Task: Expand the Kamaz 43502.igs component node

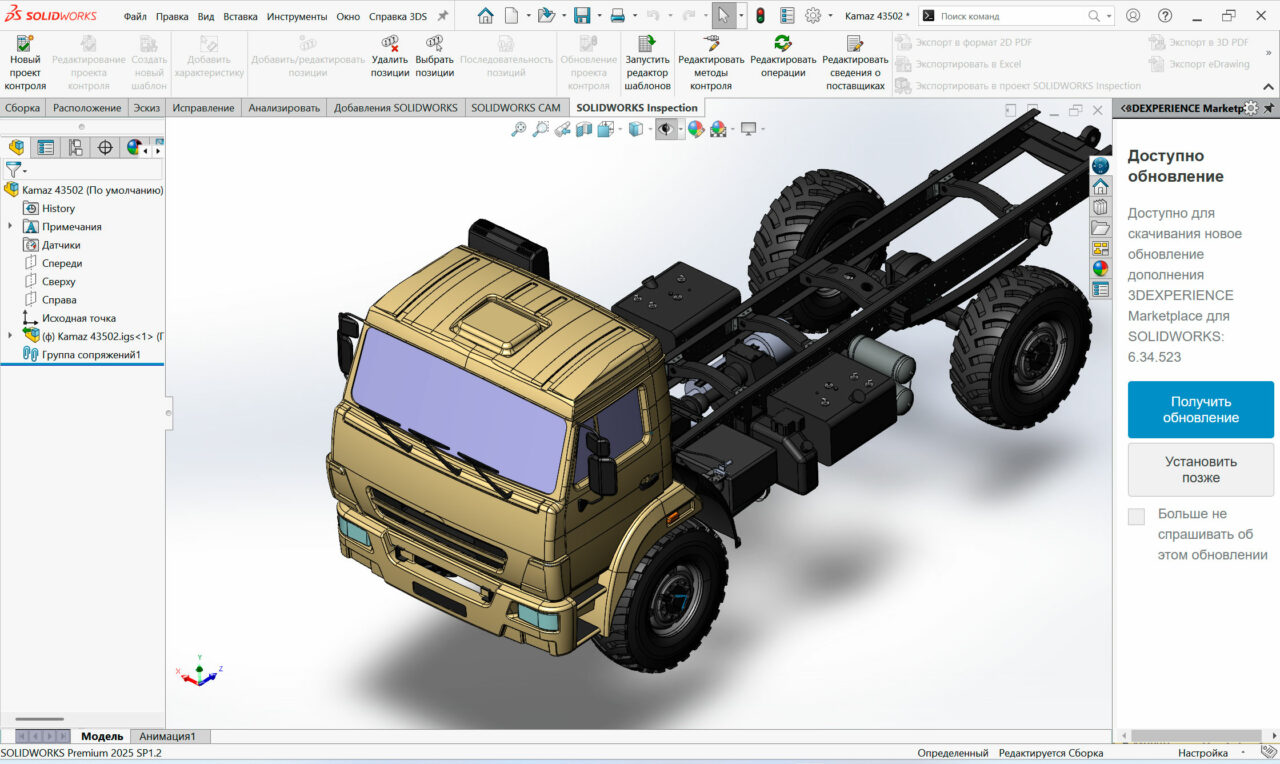Action: pos(10,336)
